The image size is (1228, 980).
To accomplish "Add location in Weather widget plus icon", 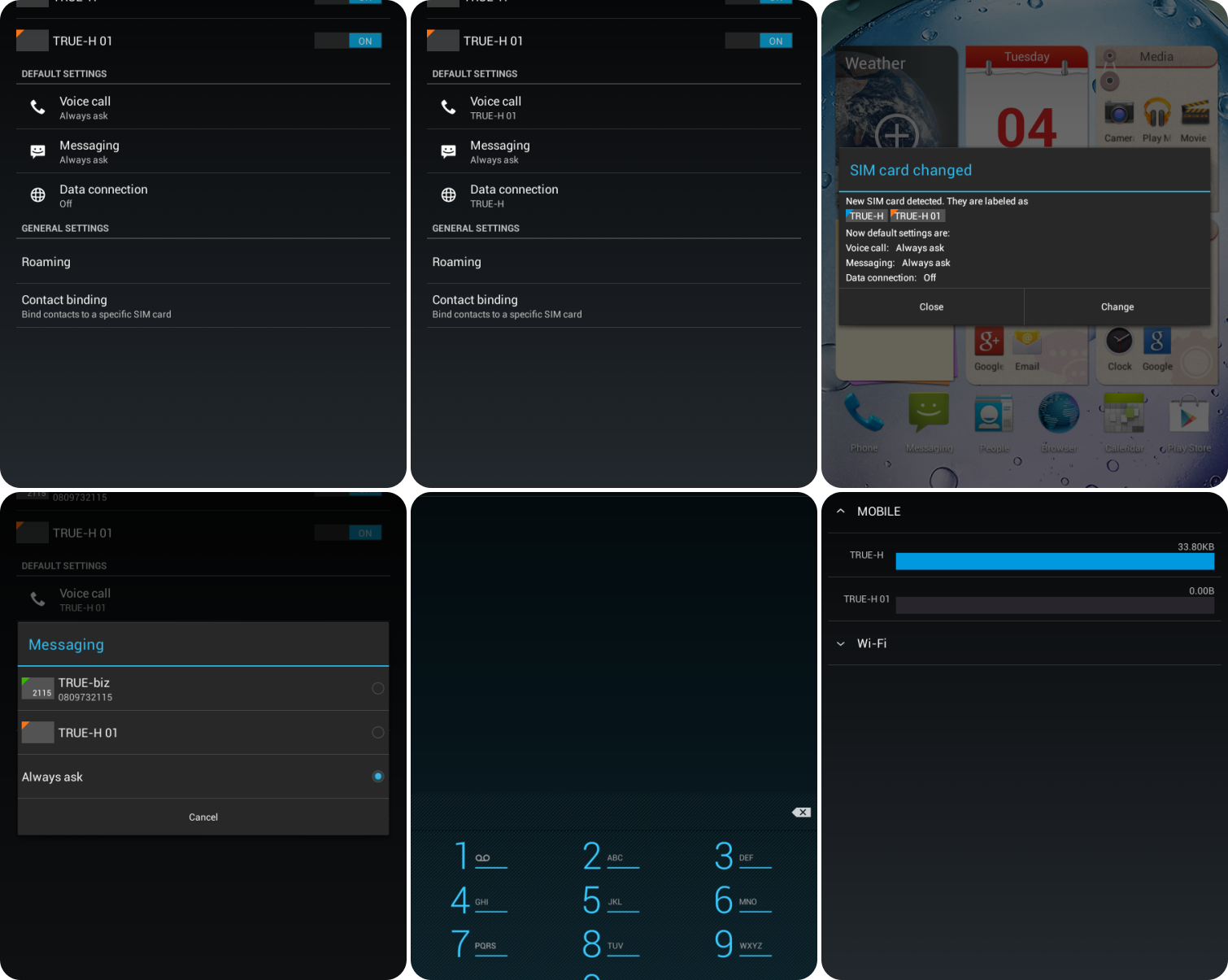I will [x=896, y=134].
